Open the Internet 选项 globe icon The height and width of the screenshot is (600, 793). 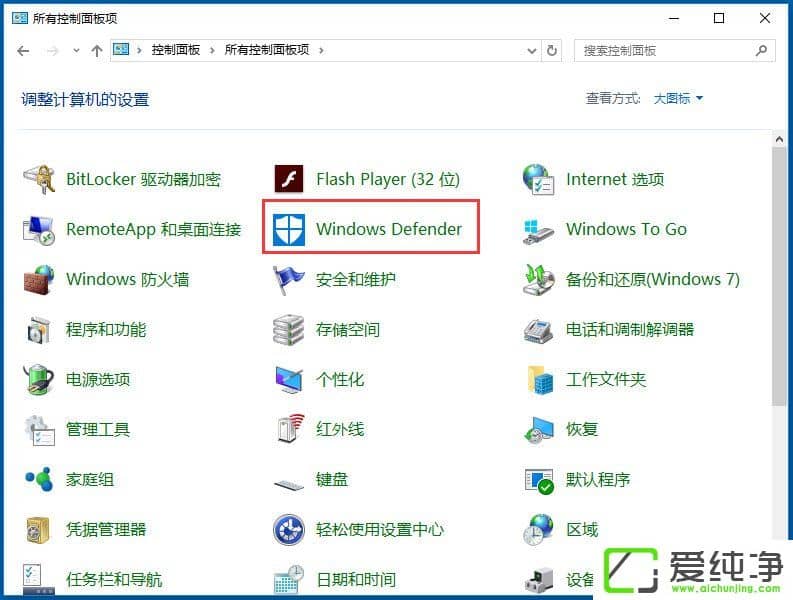click(x=538, y=179)
